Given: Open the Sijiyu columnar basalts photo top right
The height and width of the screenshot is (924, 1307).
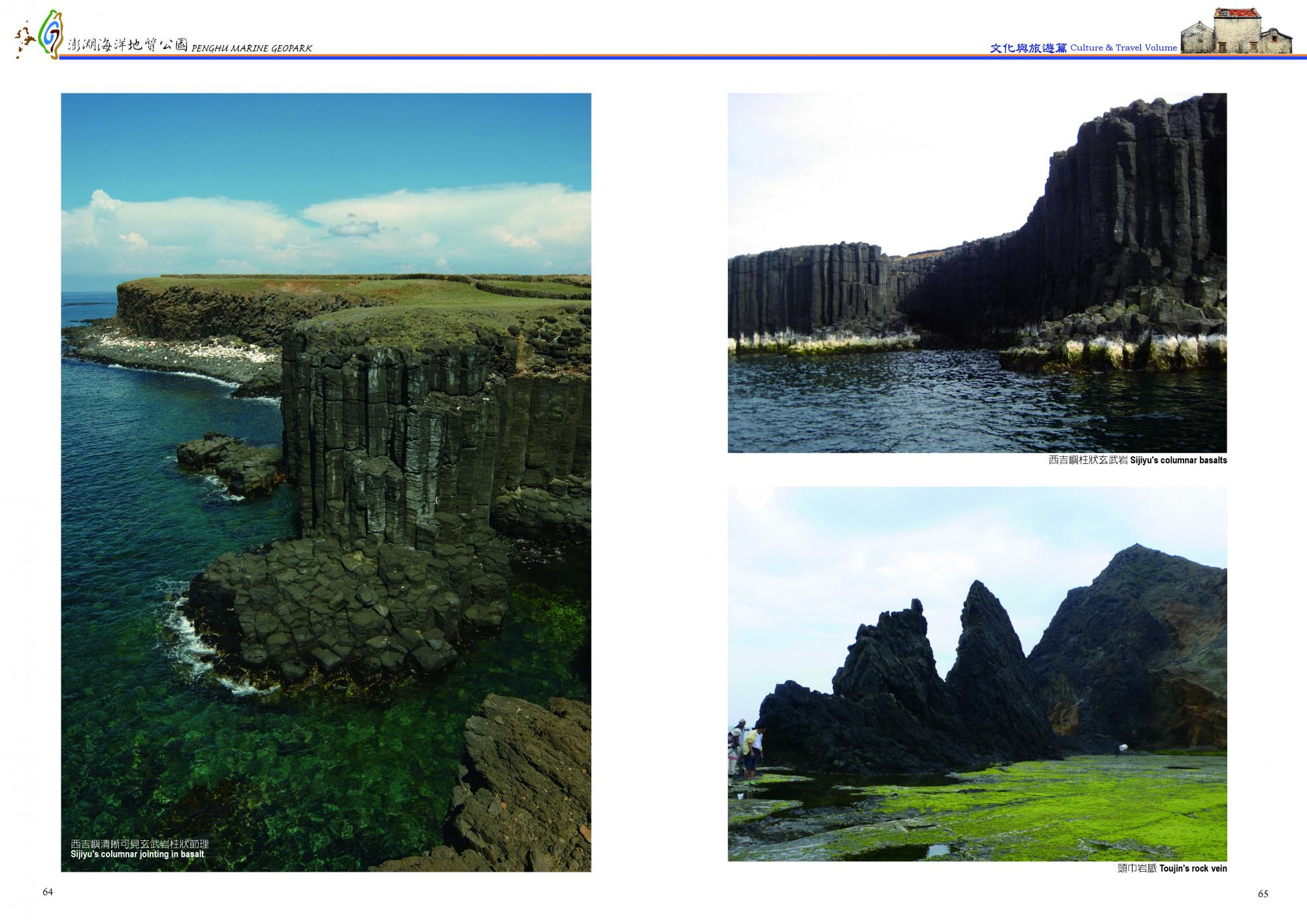Looking at the screenshot, I should [x=977, y=272].
